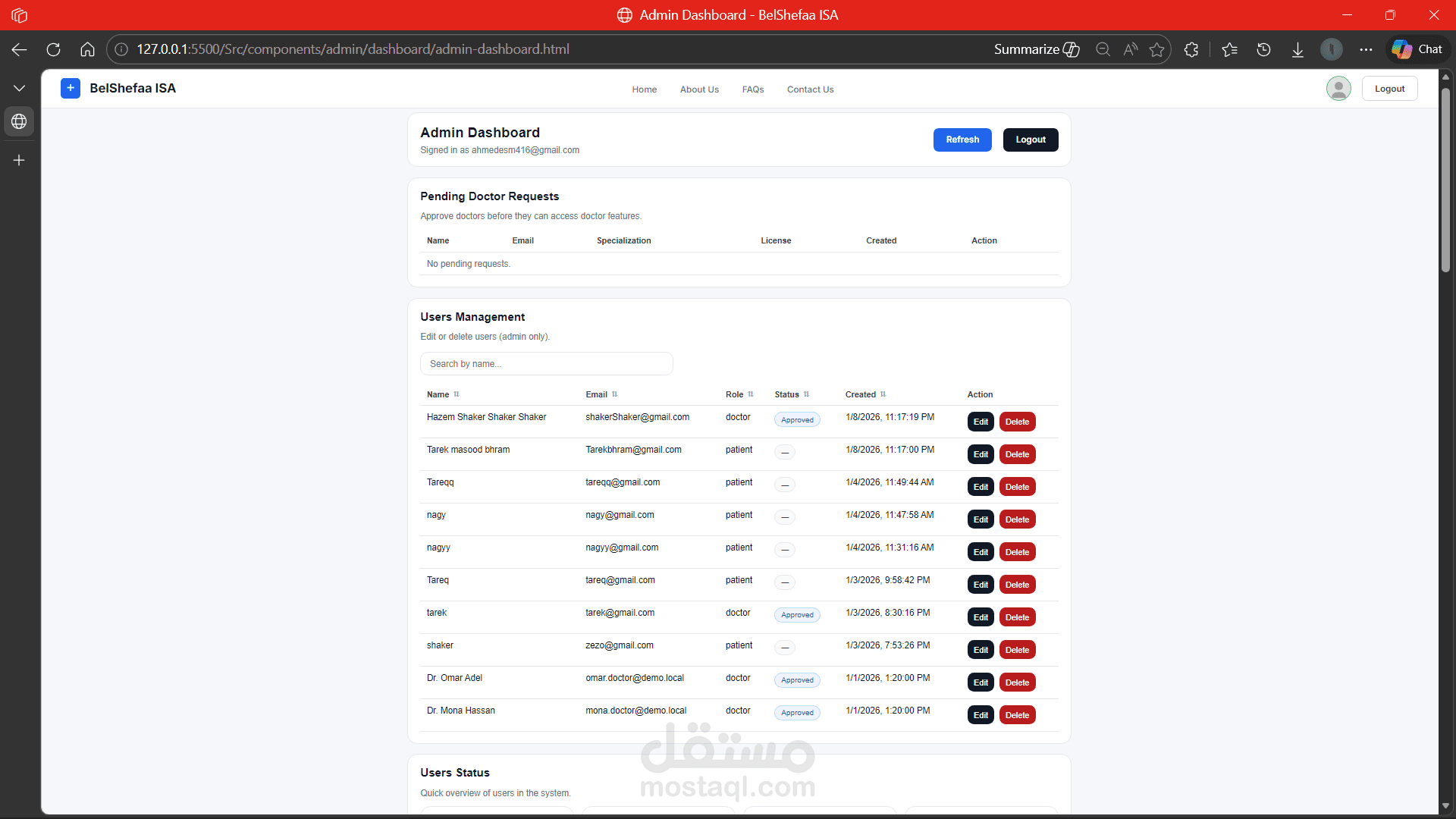The height and width of the screenshot is (819, 1456).
Task: Click the browser home icon
Action: click(x=87, y=49)
